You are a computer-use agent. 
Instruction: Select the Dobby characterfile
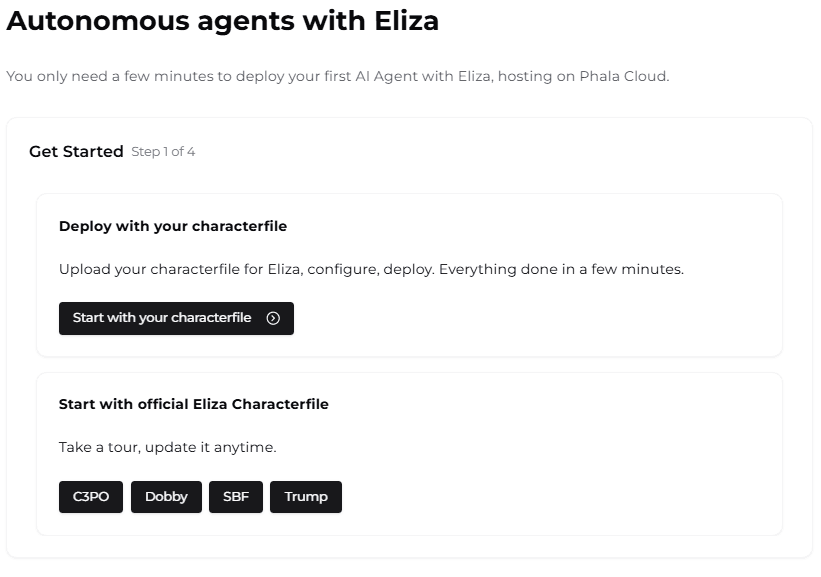coord(166,497)
